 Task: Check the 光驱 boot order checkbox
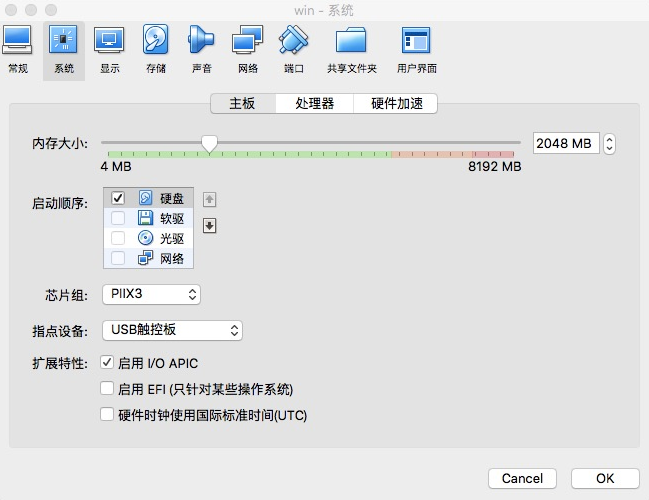click(118, 238)
